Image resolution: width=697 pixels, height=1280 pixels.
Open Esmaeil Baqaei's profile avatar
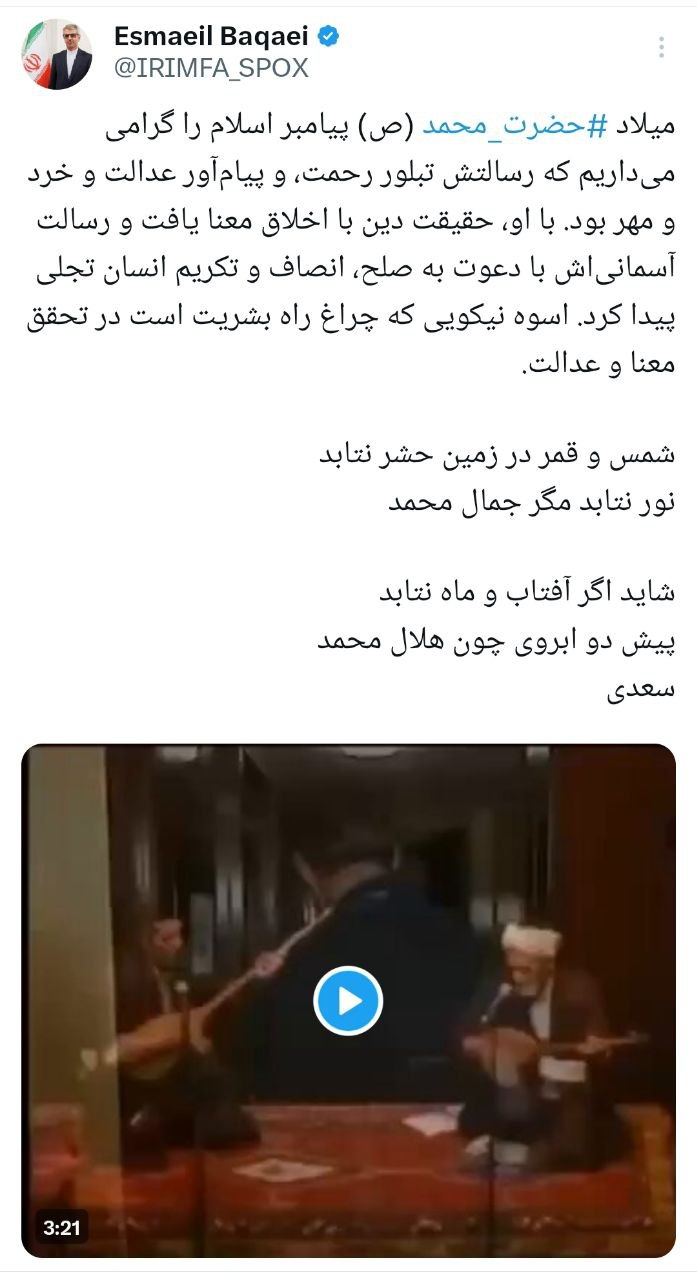tap(57, 54)
